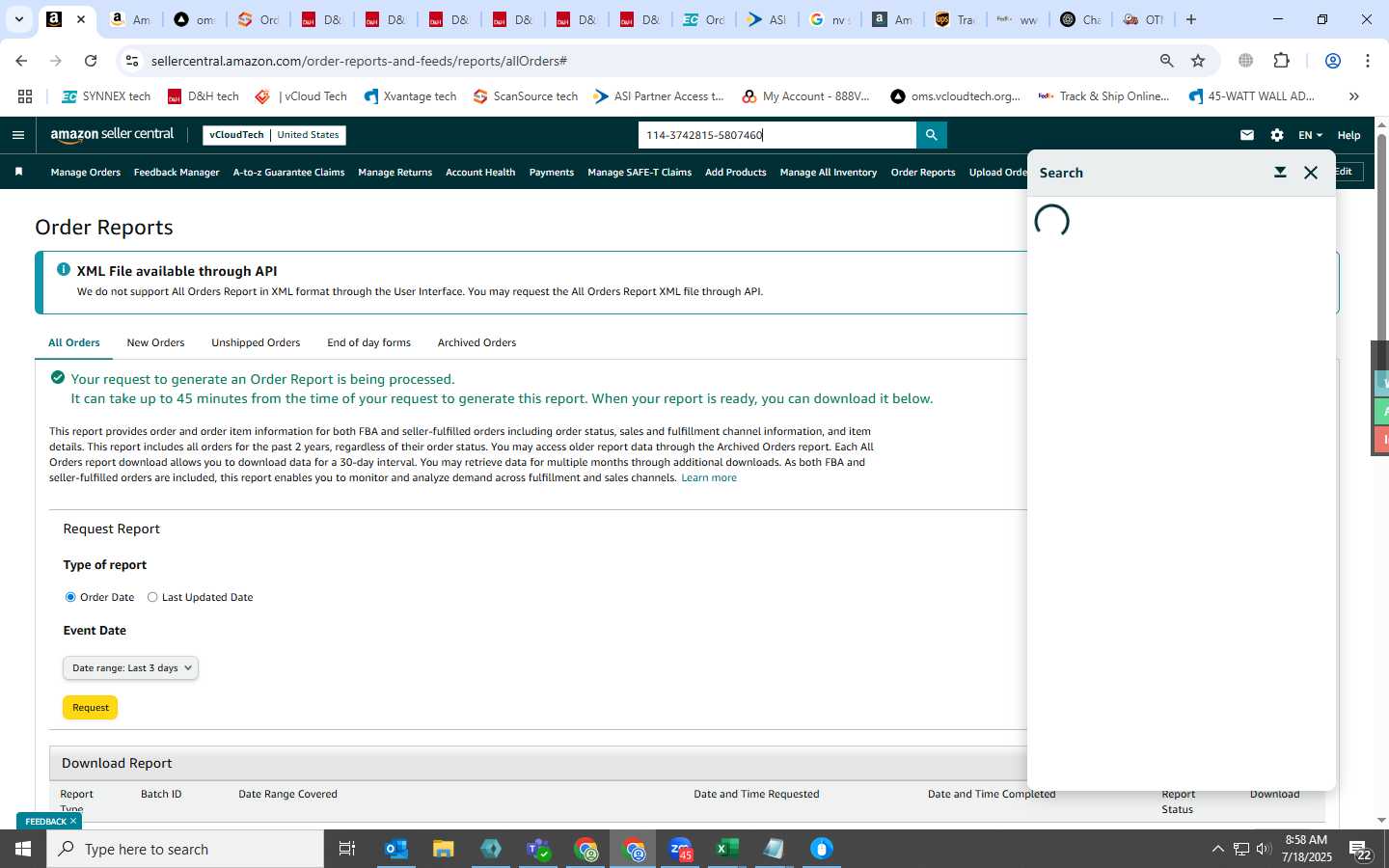Open A-to-z Guarantee Claims
This screenshot has height=868, width=1389.
288,173
